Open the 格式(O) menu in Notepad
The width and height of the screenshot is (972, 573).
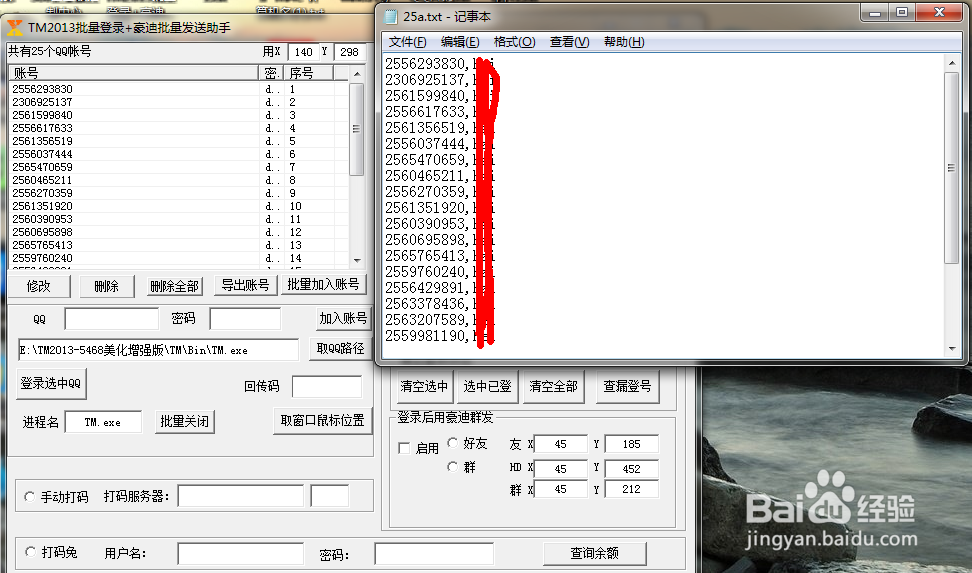pyautogui.click(x=514, y=42)
